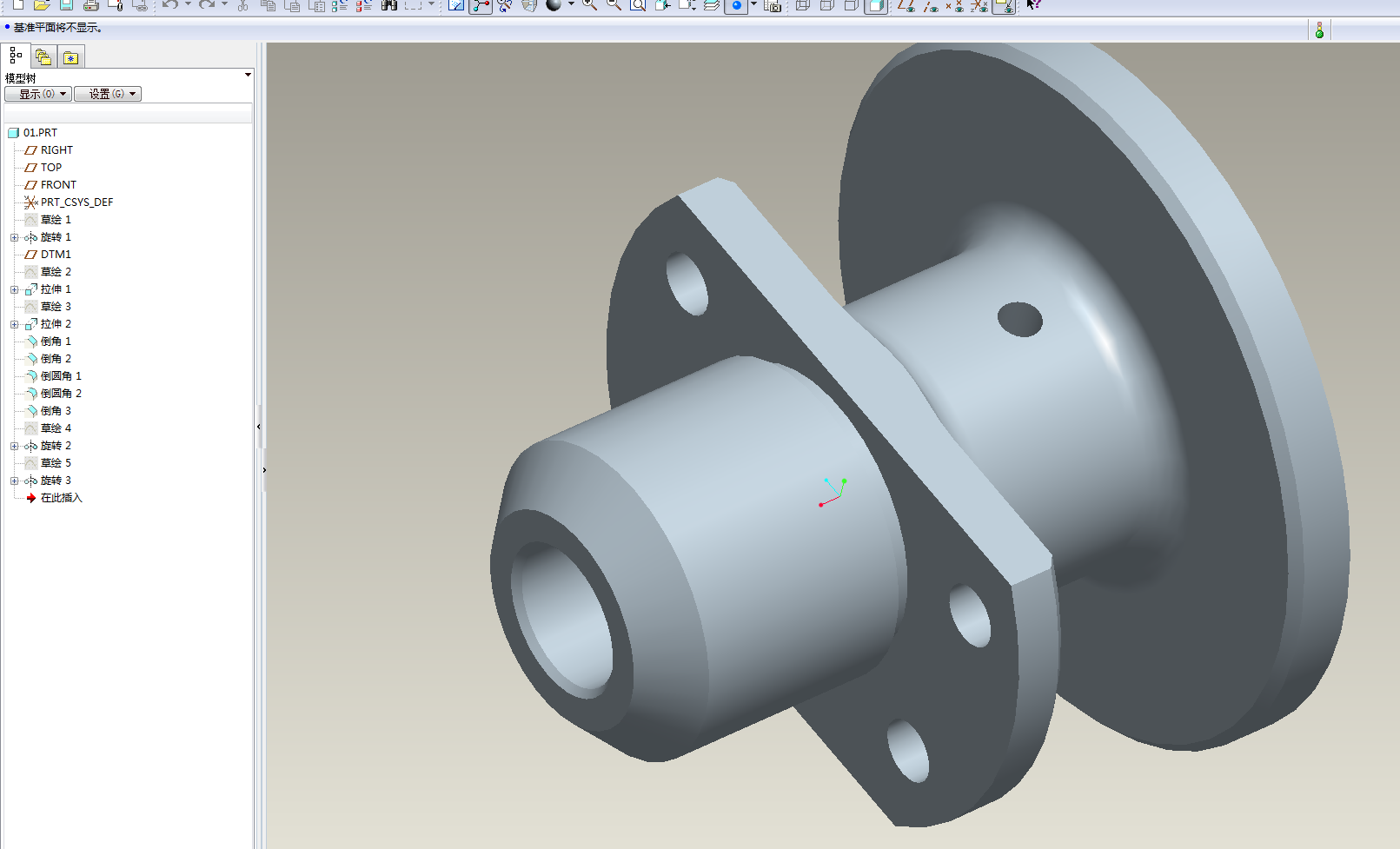Toggle datum plane display icon
The width and height of the screenshot is (1400, 849).
(x=906, y=6)
